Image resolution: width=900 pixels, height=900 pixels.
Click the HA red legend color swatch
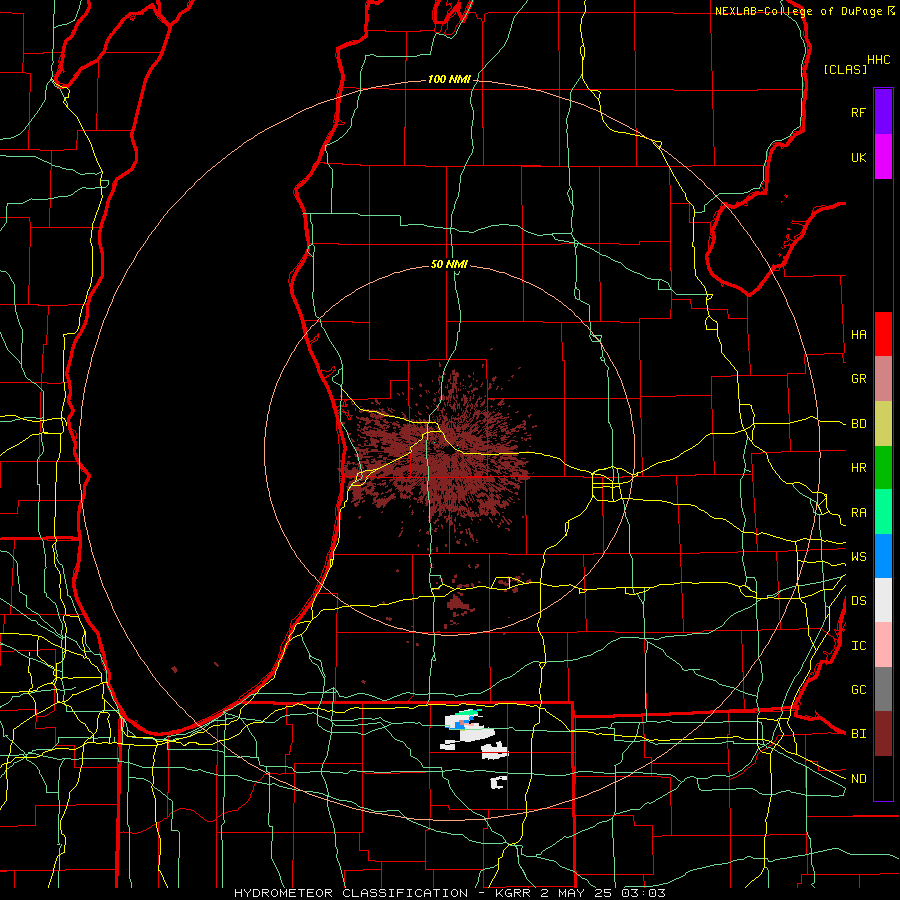[x=883, y=334]
